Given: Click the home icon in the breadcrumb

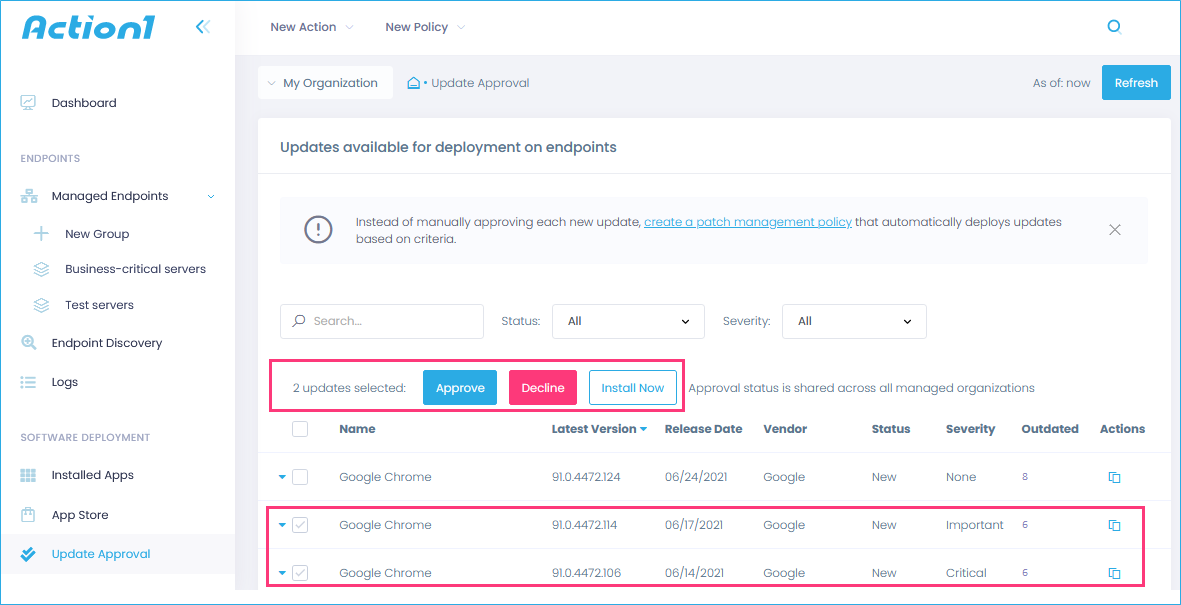Looking at the screenshot, I should 413,83.
